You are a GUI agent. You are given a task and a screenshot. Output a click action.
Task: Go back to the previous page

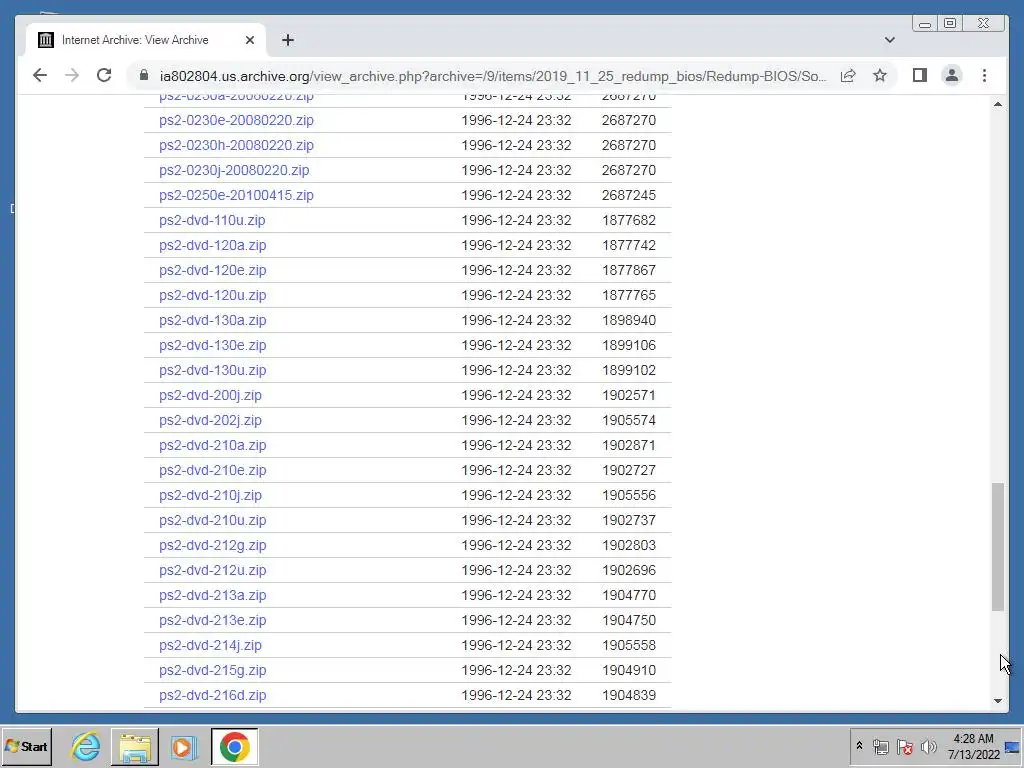coord(40,76)
